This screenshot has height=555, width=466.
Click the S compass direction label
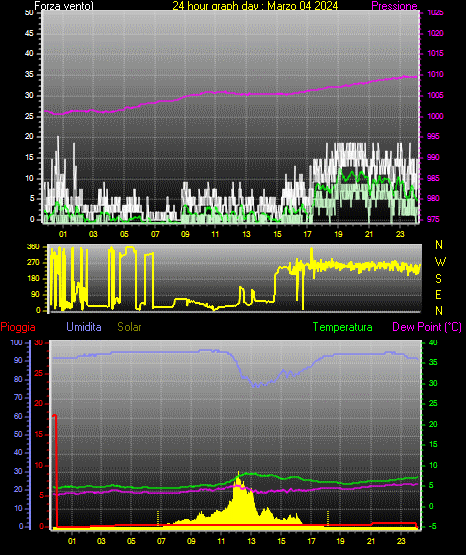click(438, 279)
